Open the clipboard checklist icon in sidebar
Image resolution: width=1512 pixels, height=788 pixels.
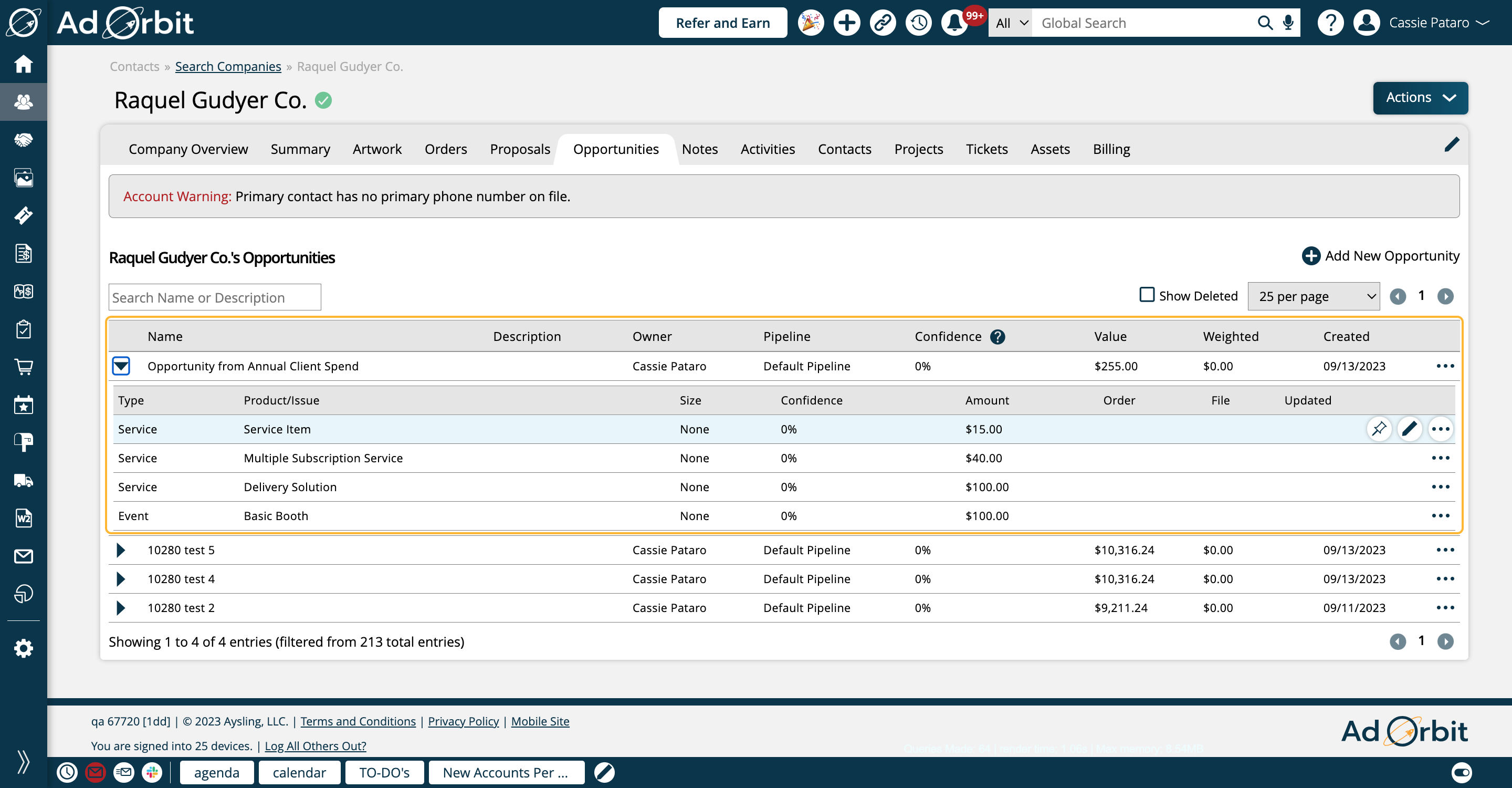tap(24, 329)
